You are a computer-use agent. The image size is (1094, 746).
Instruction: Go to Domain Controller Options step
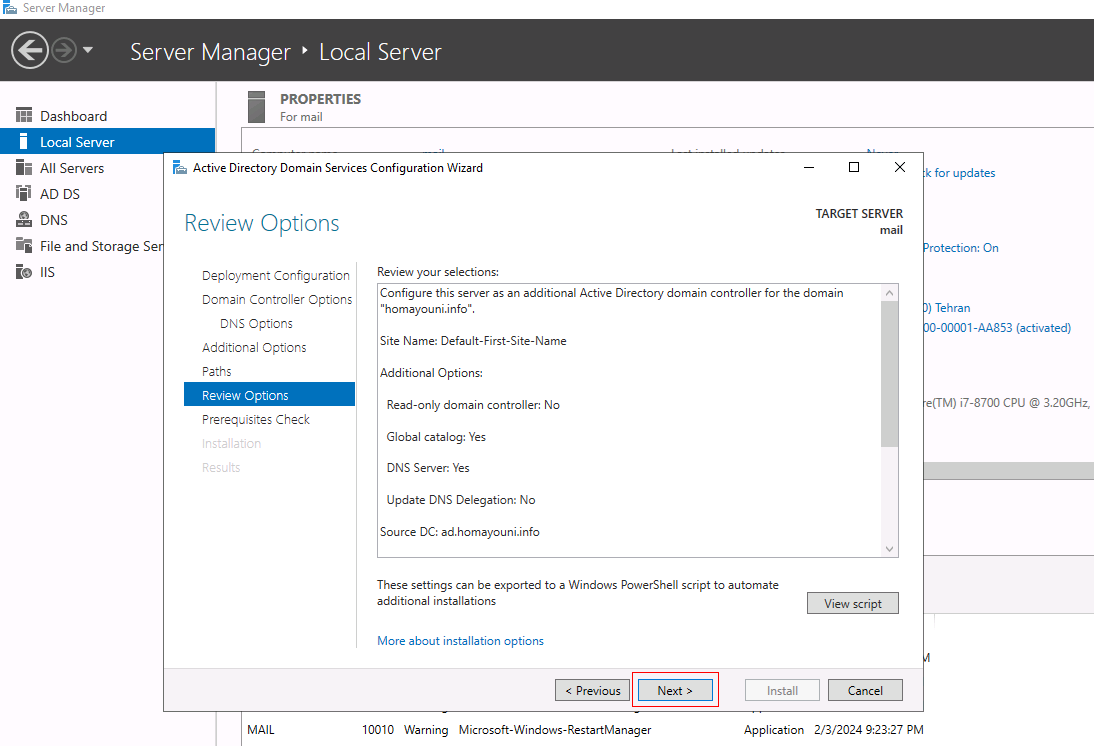tap(277, 299)
